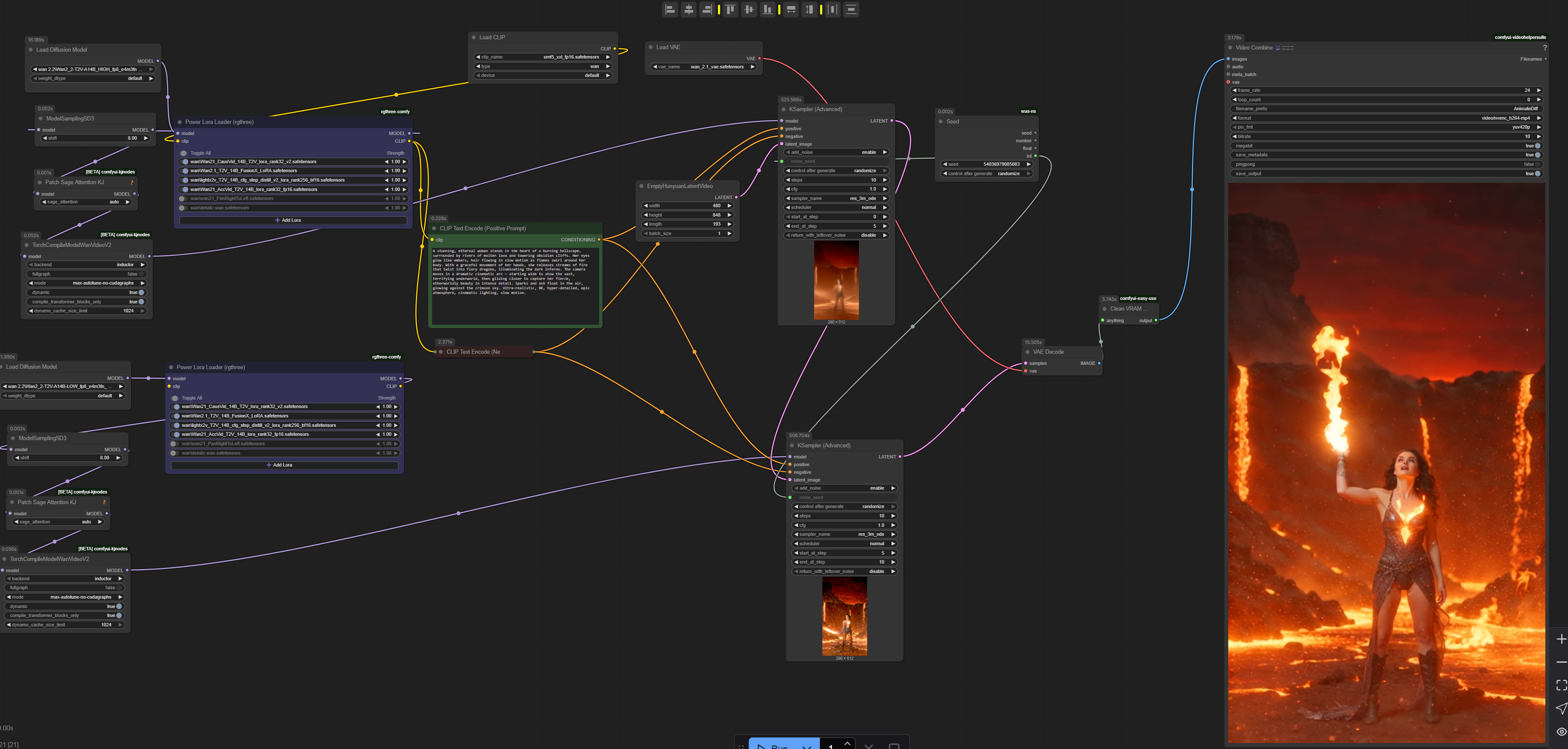Click the Load VAE node title
This screenshot has height=749, width=1568.
click(x=668, y=47)
